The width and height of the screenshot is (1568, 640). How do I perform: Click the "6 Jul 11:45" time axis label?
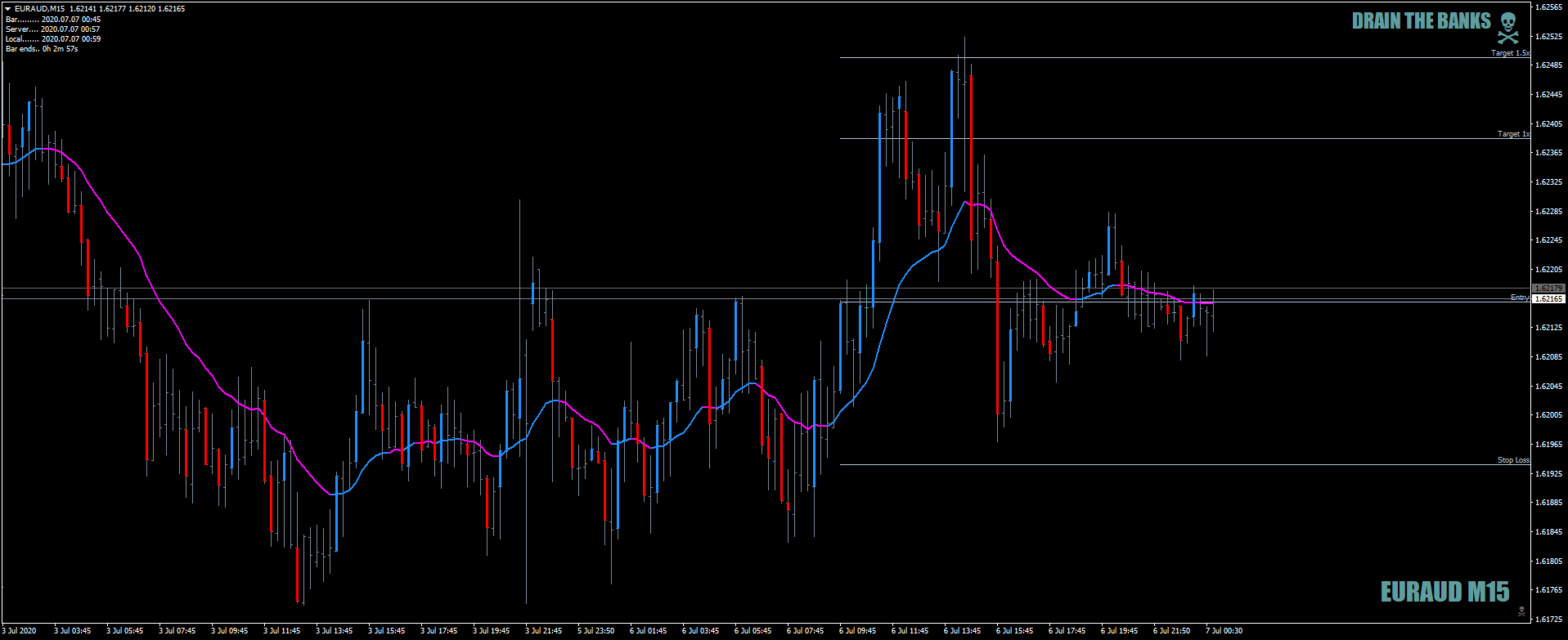(910, 631)
